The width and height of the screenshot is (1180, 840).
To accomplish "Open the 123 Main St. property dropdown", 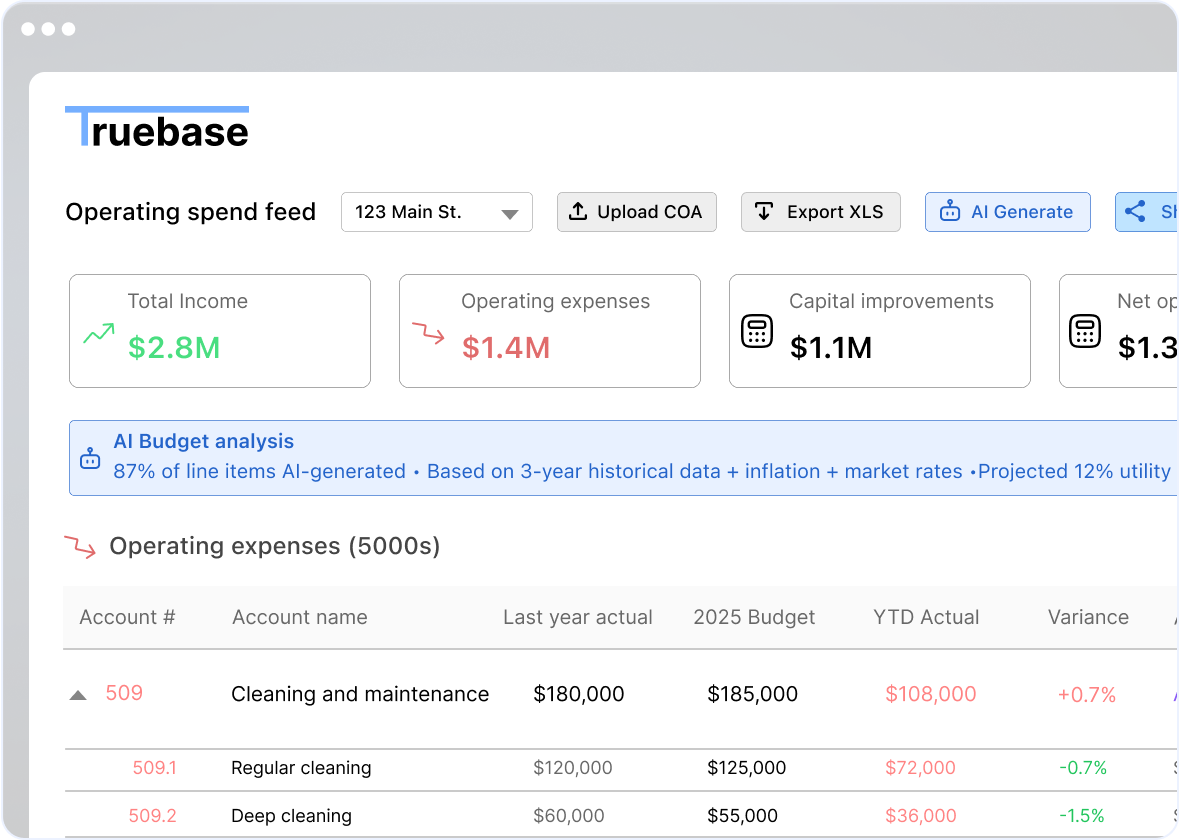I will pyautogui.click(x=436, y=212).
